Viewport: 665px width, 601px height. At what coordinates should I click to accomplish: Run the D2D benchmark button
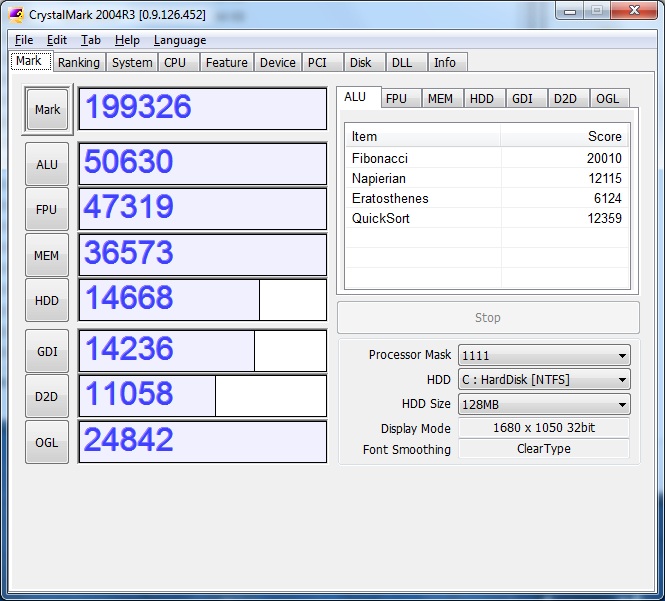47,397
